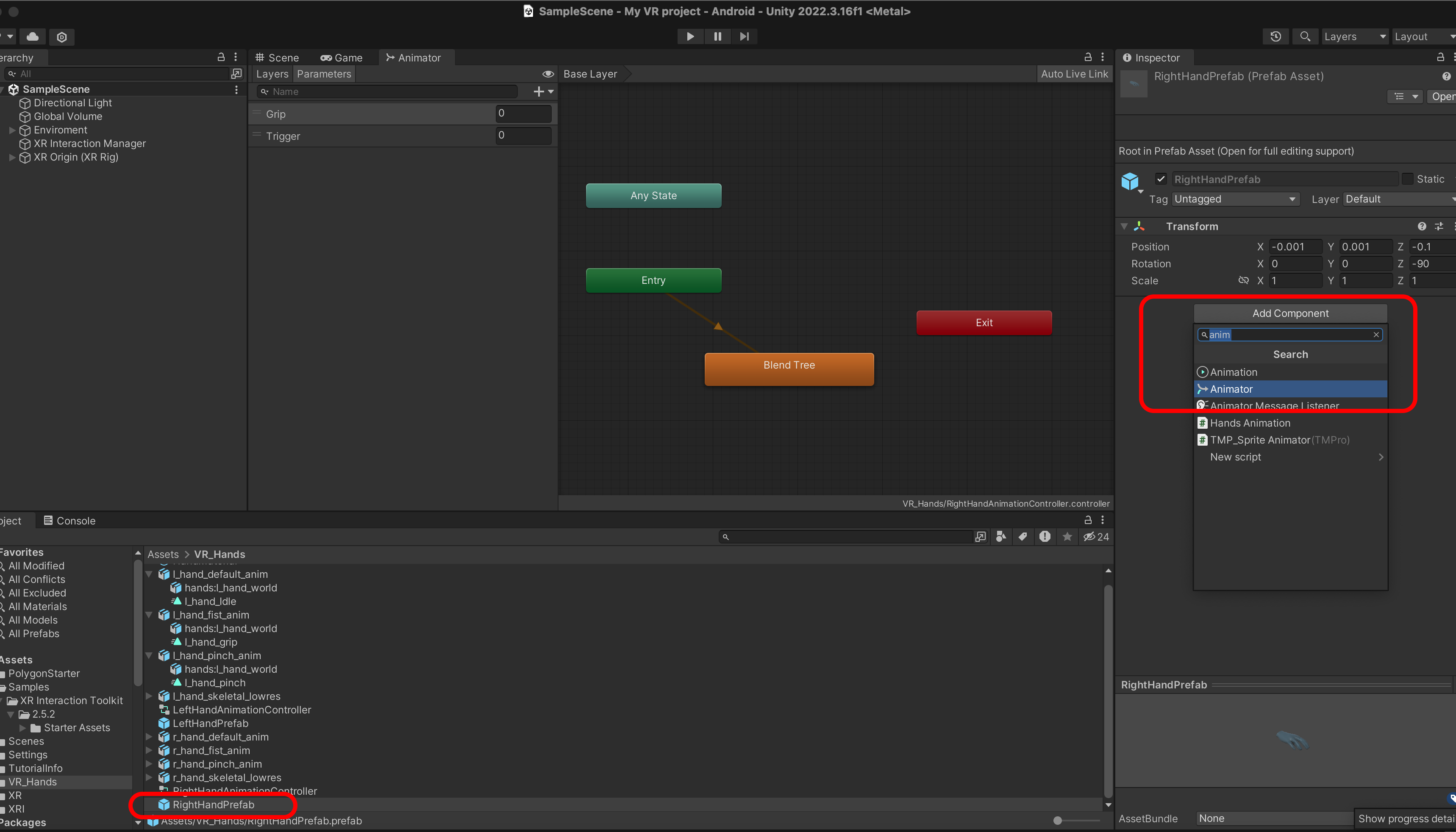Open the Console tab

[70, 521]
